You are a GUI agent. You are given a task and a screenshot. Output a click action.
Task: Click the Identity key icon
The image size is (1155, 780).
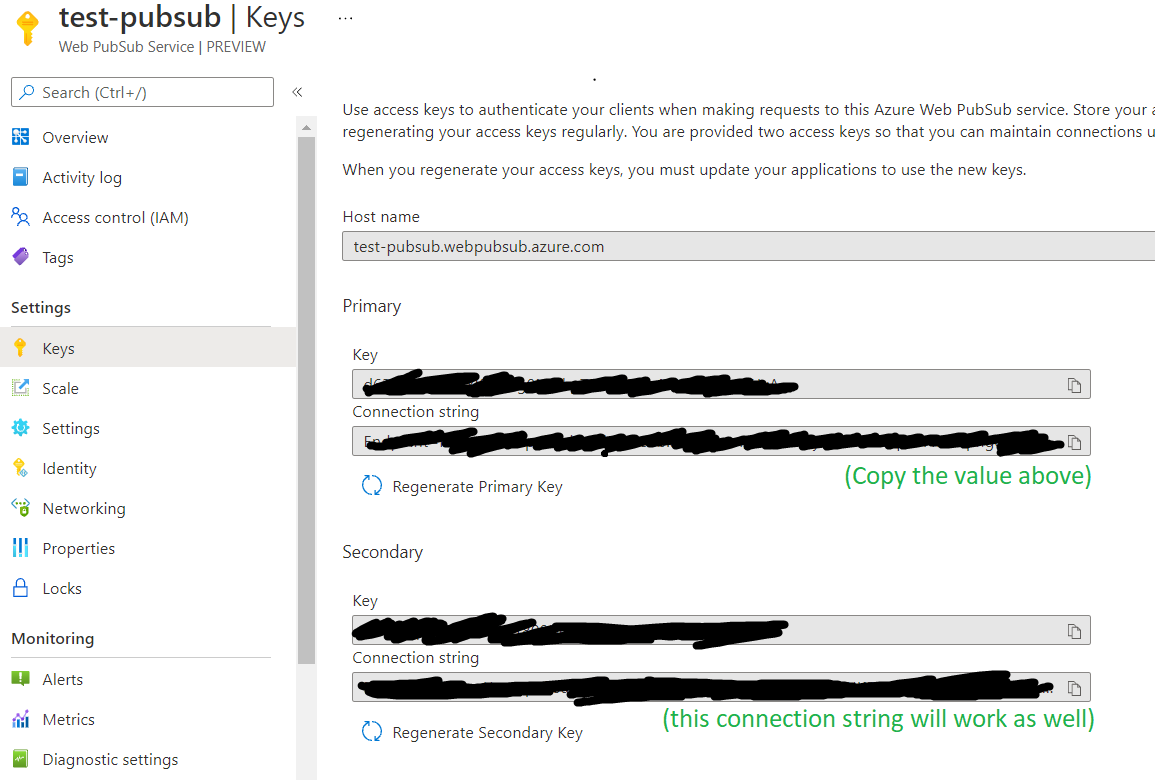pos(20,468)
